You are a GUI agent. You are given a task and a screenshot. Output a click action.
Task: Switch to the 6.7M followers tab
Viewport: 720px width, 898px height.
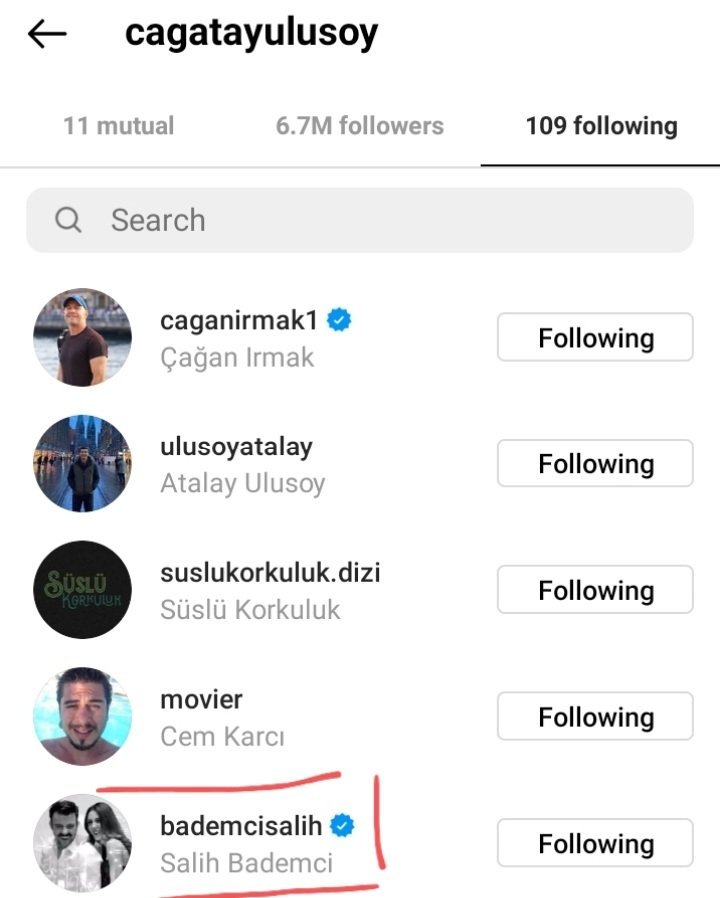tap(359, 126)
